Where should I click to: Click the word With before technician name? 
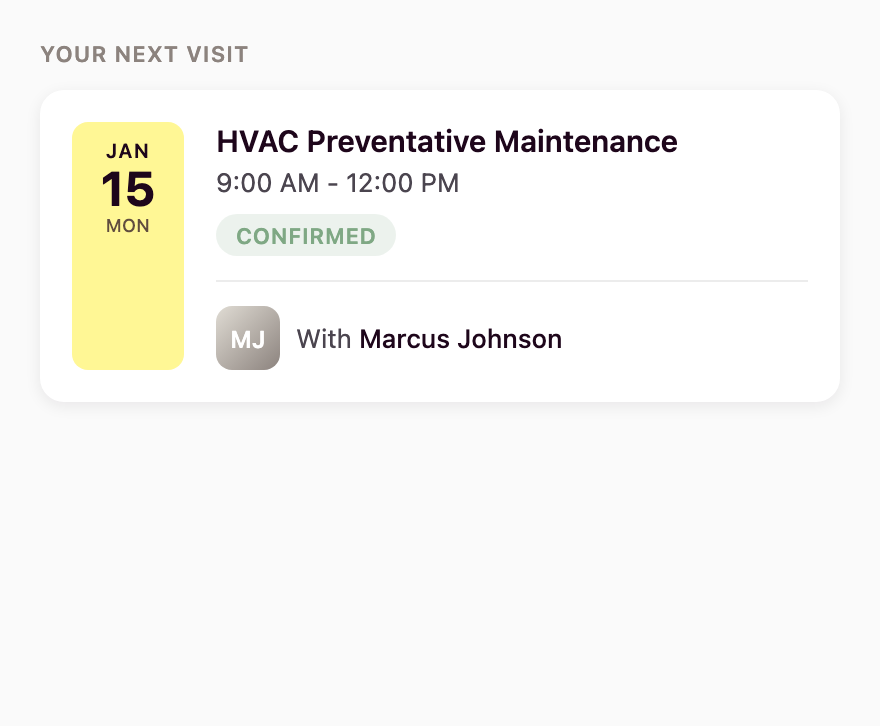pos(324,339)
